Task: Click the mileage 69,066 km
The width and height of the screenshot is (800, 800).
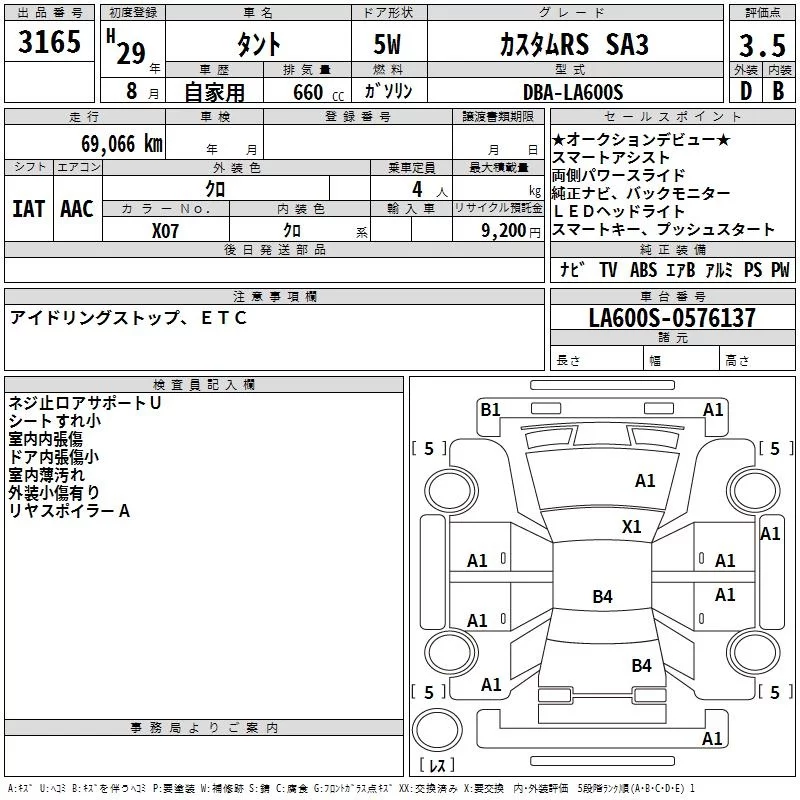Action: point(122,144)
